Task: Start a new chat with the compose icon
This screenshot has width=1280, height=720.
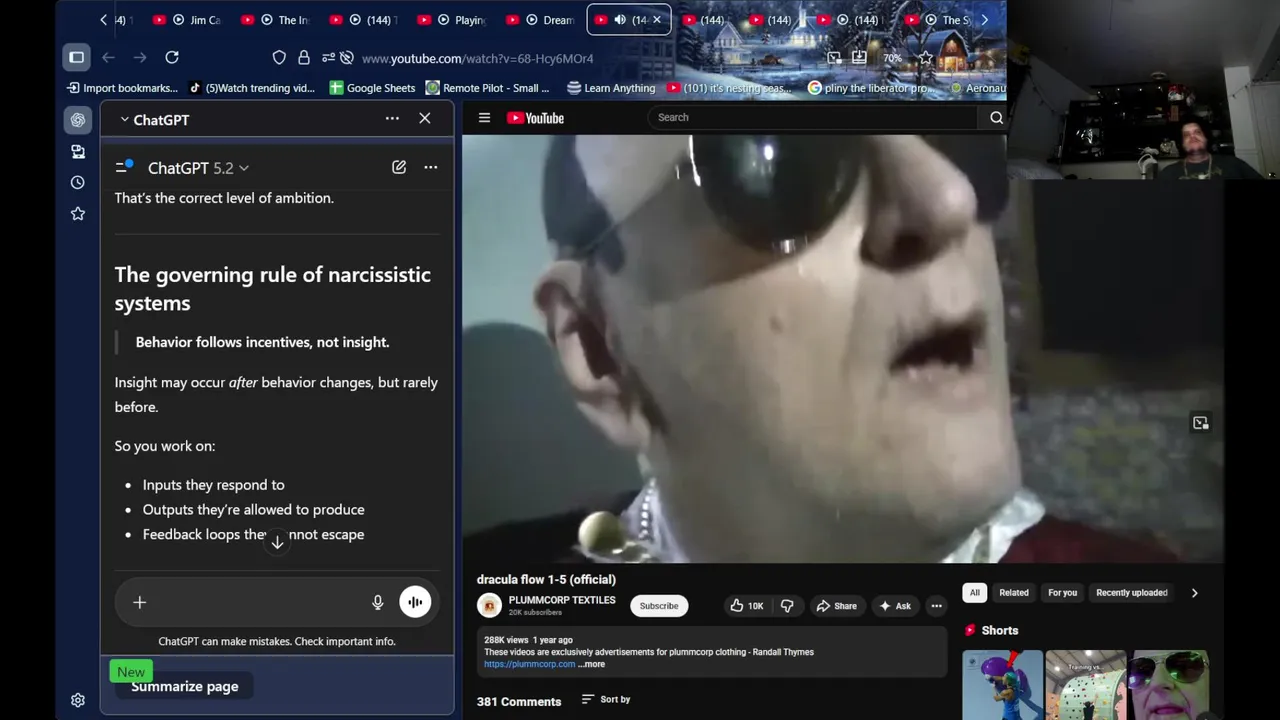Action: pyautogui.click(x=399, y=167)
